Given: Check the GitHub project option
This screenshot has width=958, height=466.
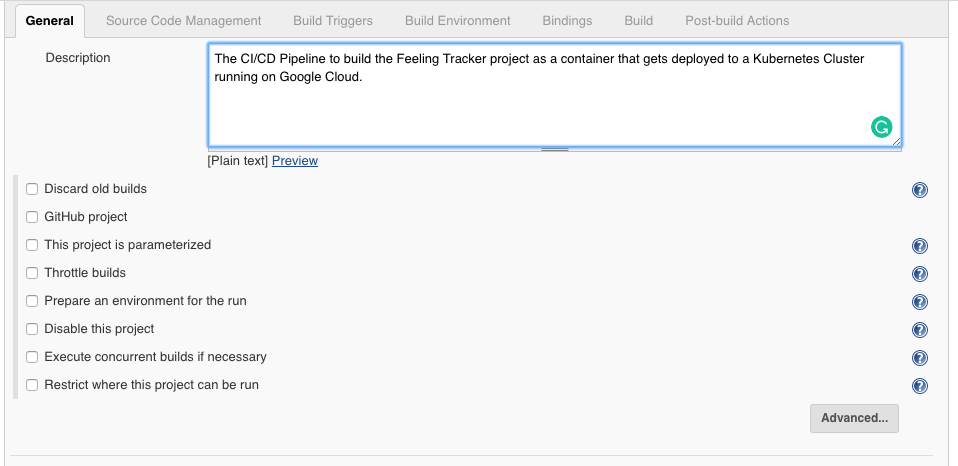Looking at the screenshot, I should 32,217.
